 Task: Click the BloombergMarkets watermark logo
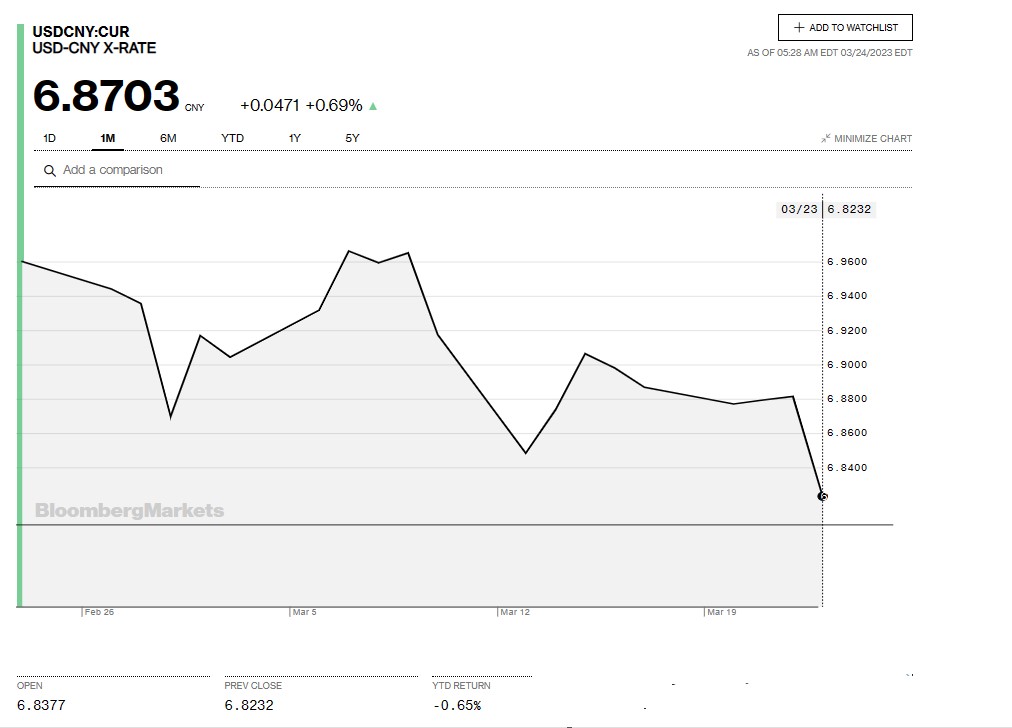pyautogui.click(x=129, y=511)
